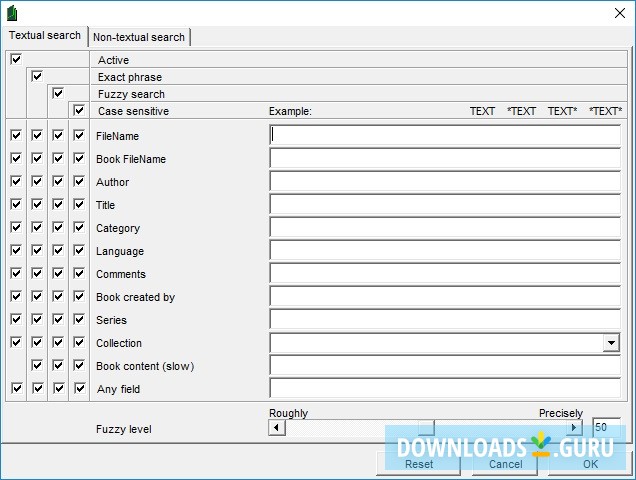This screenshot has height=480, width=636.
Task: Click the Book FileName input field
Action: 445,158
